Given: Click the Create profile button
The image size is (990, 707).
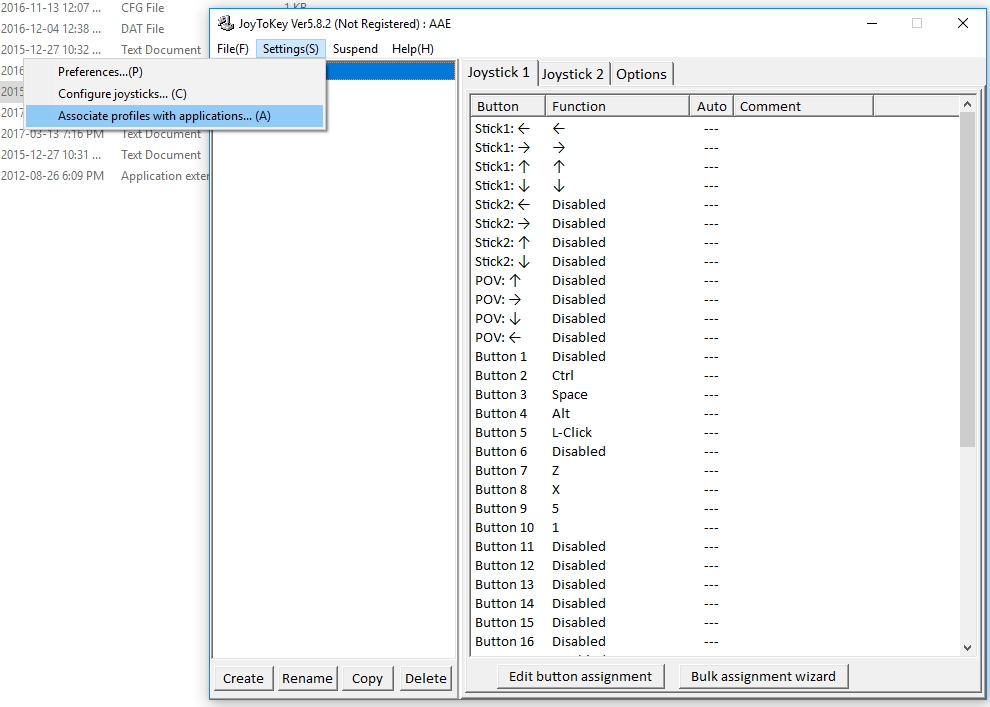Looking at the screenshot, I should (243, 679).
